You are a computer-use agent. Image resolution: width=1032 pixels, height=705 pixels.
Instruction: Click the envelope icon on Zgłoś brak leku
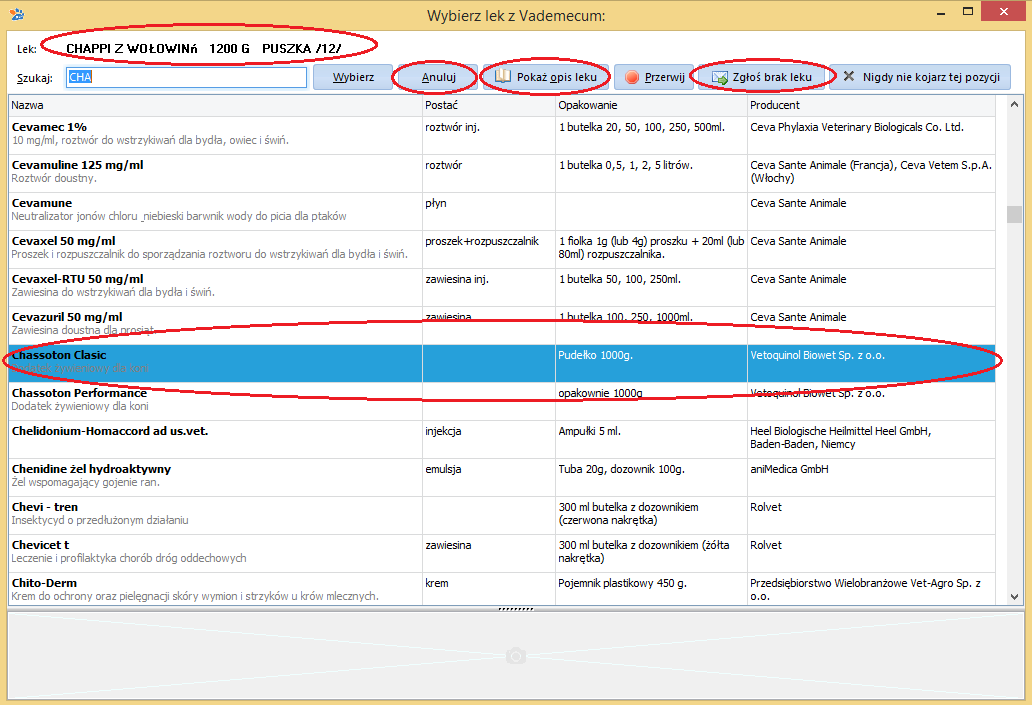[719, 78]
